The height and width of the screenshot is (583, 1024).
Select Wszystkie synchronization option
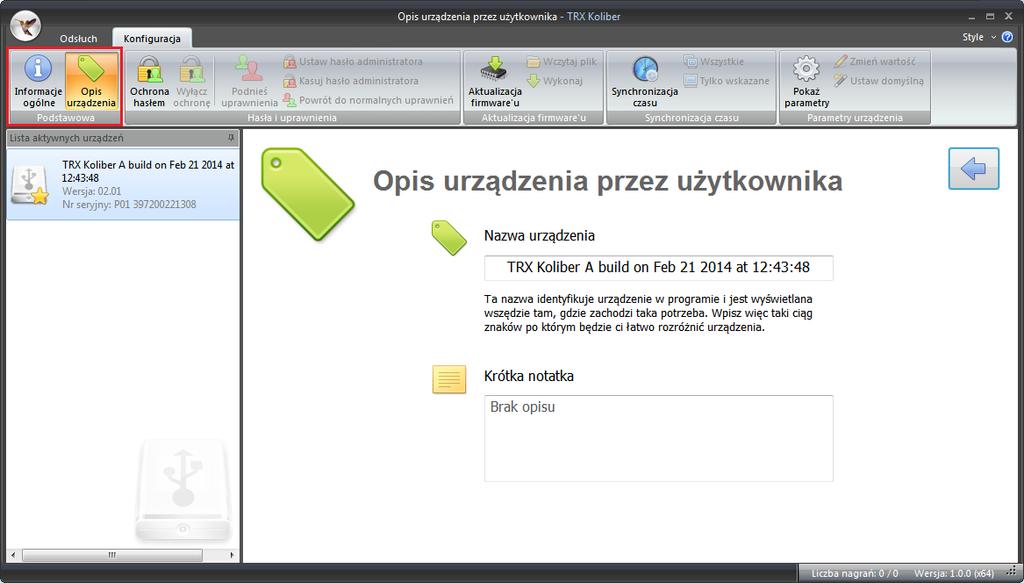716,61
